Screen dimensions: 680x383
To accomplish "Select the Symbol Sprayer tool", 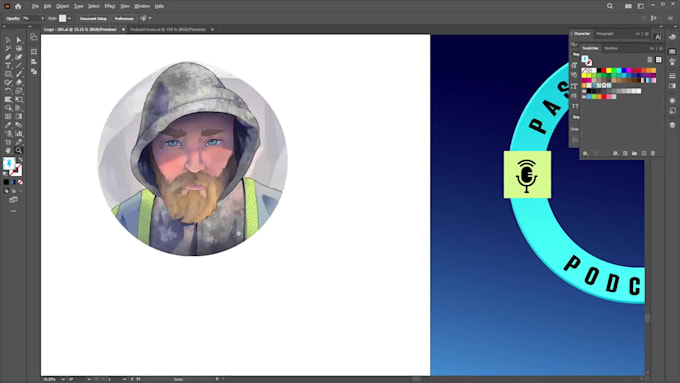I will click(x=8, y=133).
